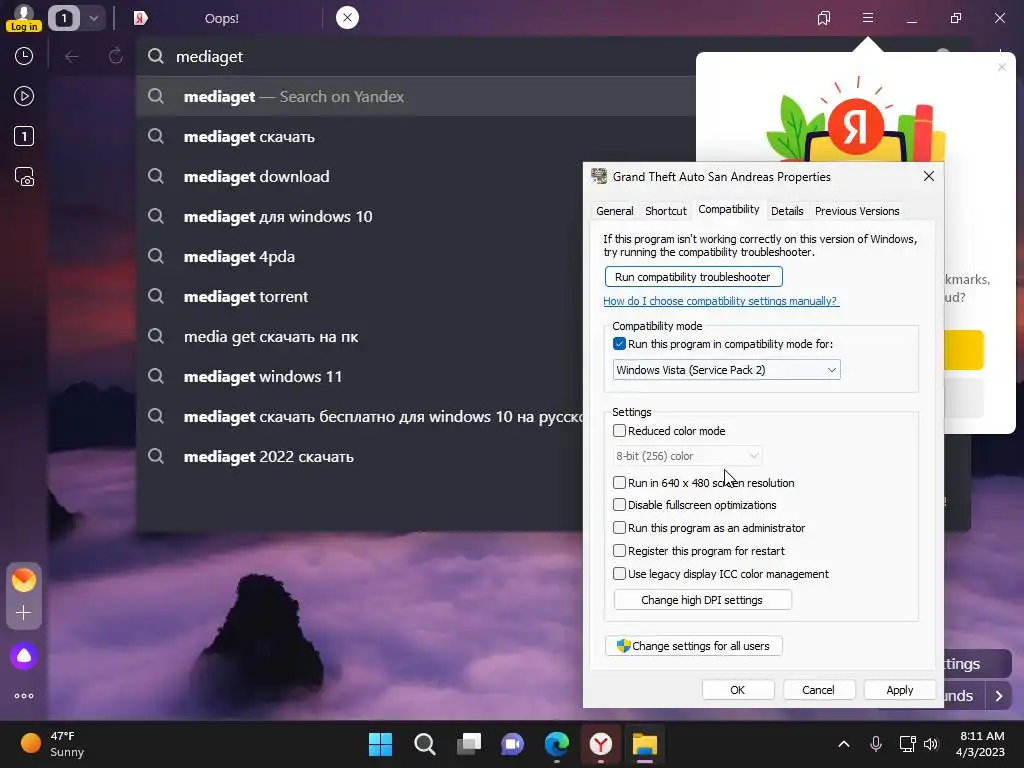Open Microsoft Edge from taskbar
The height and width of the screenshot is (768, 1024).
pyautogui.click(x=557, y=744)
